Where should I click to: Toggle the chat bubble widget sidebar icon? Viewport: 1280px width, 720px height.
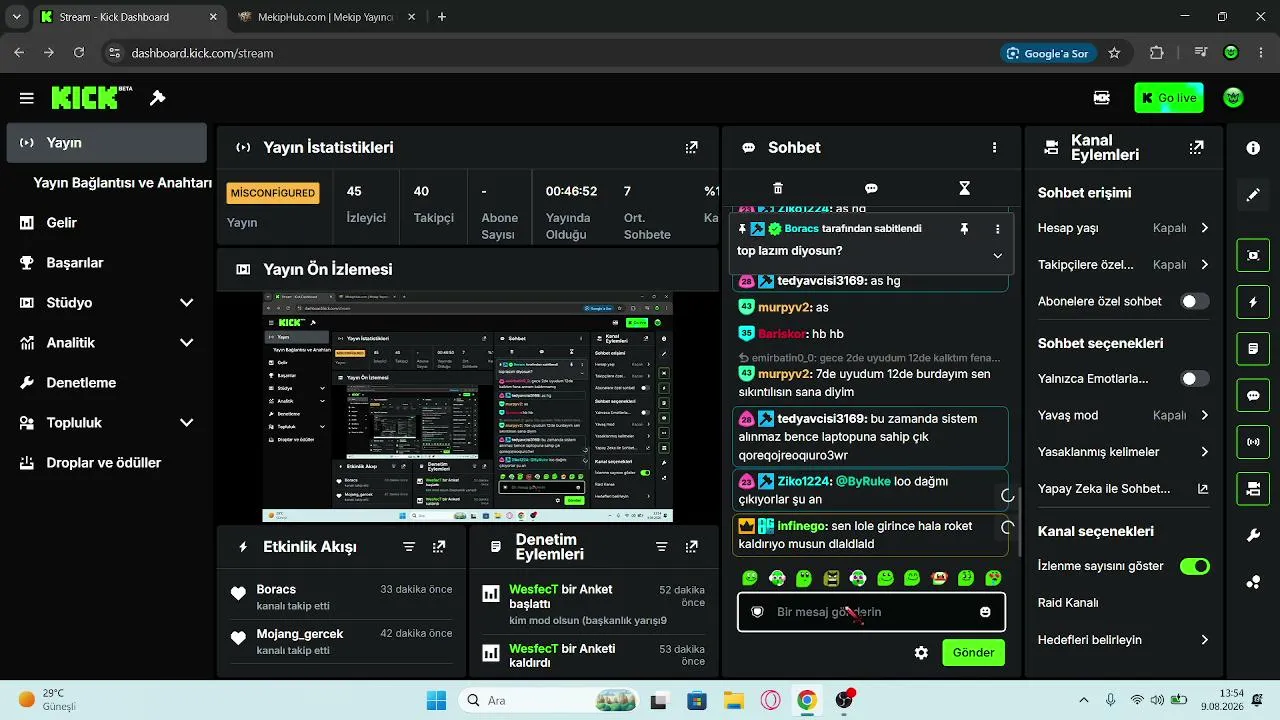(1253, 395)
